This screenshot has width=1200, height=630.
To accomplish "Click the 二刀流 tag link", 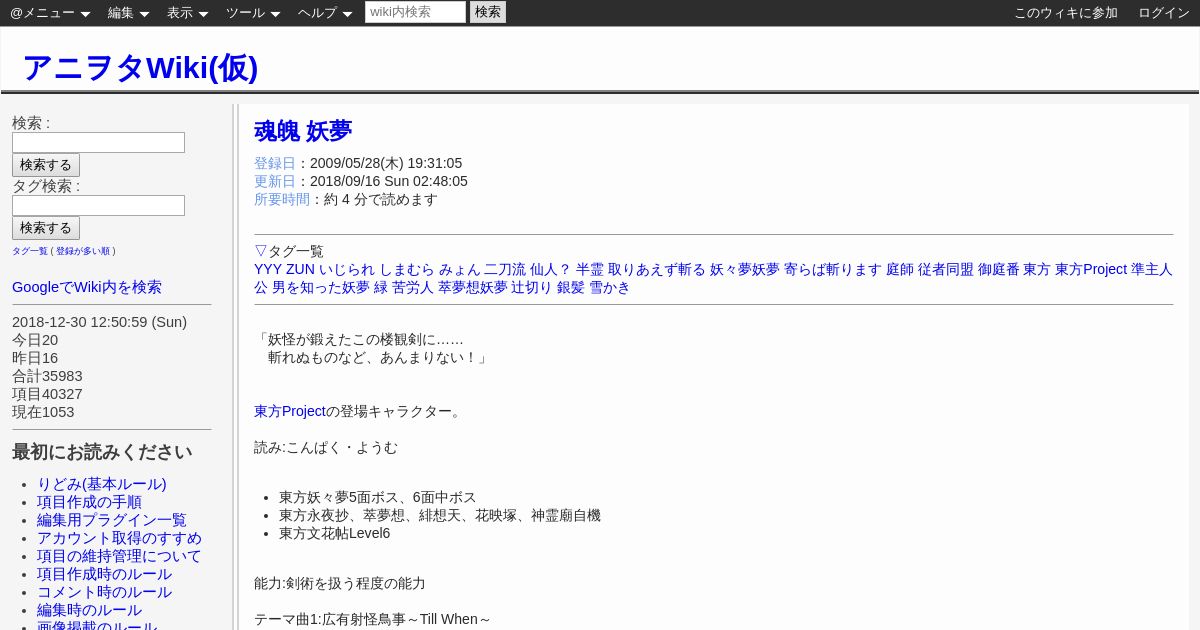I will tap(505, 269).
